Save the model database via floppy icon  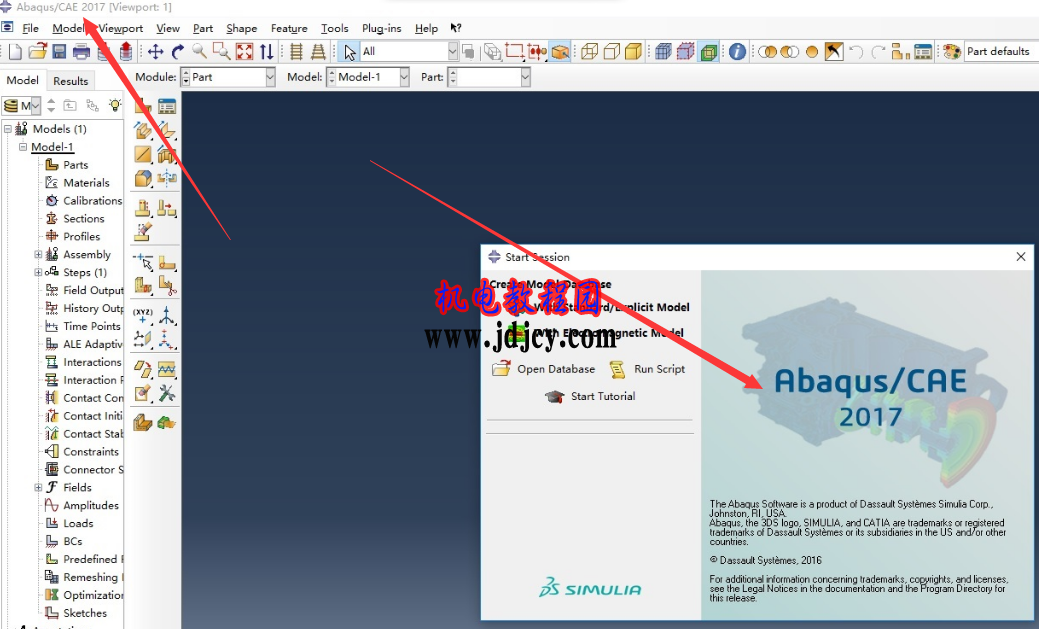pyautogui.click(x=59, y=51)
